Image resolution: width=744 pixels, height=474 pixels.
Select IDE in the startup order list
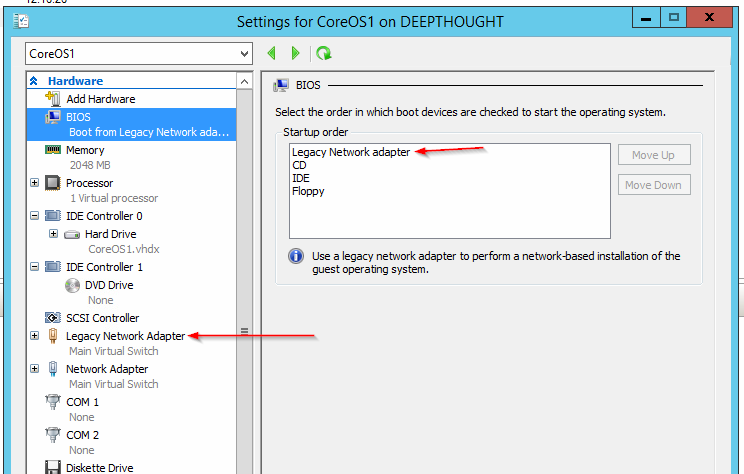[x=300, y=178]
